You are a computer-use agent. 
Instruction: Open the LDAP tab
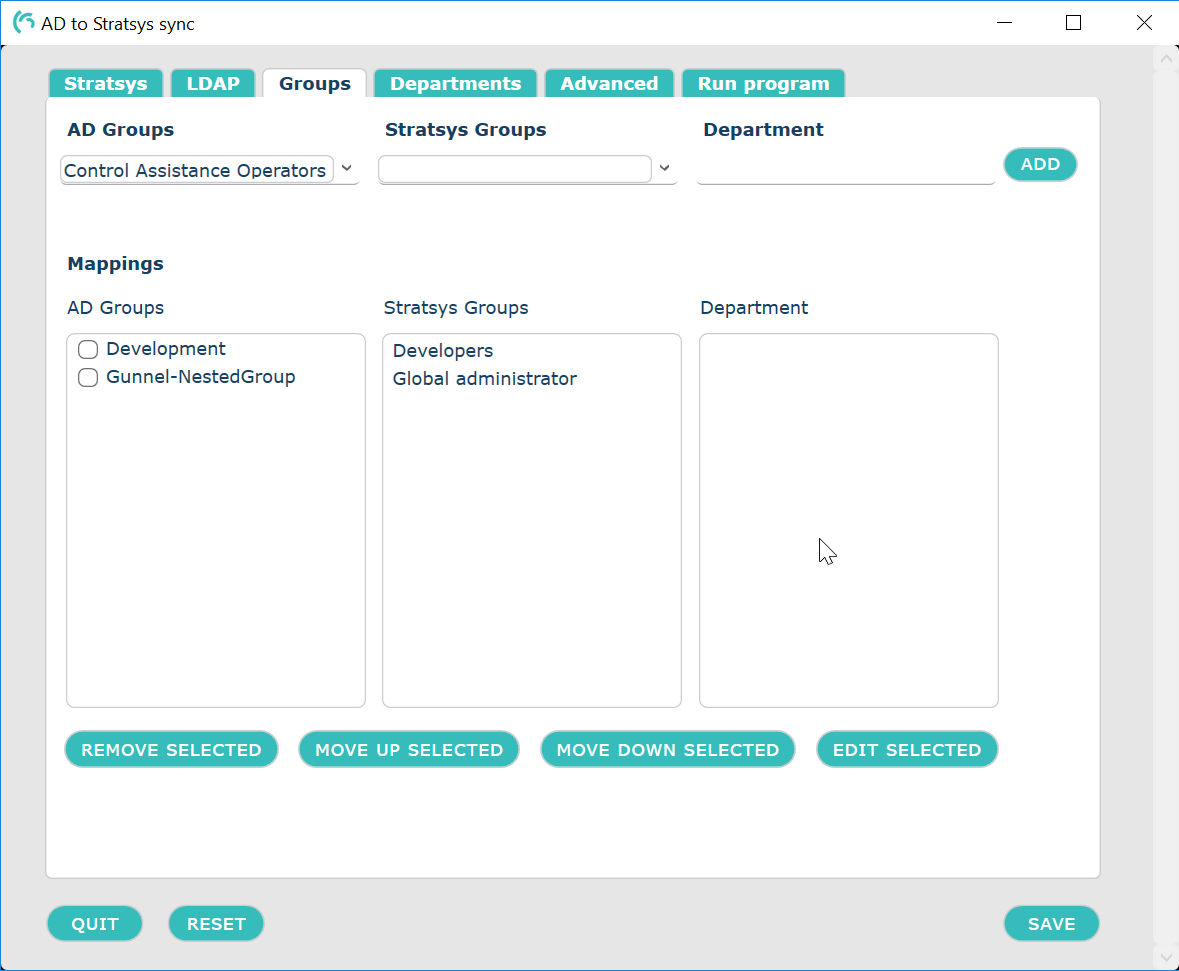(x=213, y=83)
